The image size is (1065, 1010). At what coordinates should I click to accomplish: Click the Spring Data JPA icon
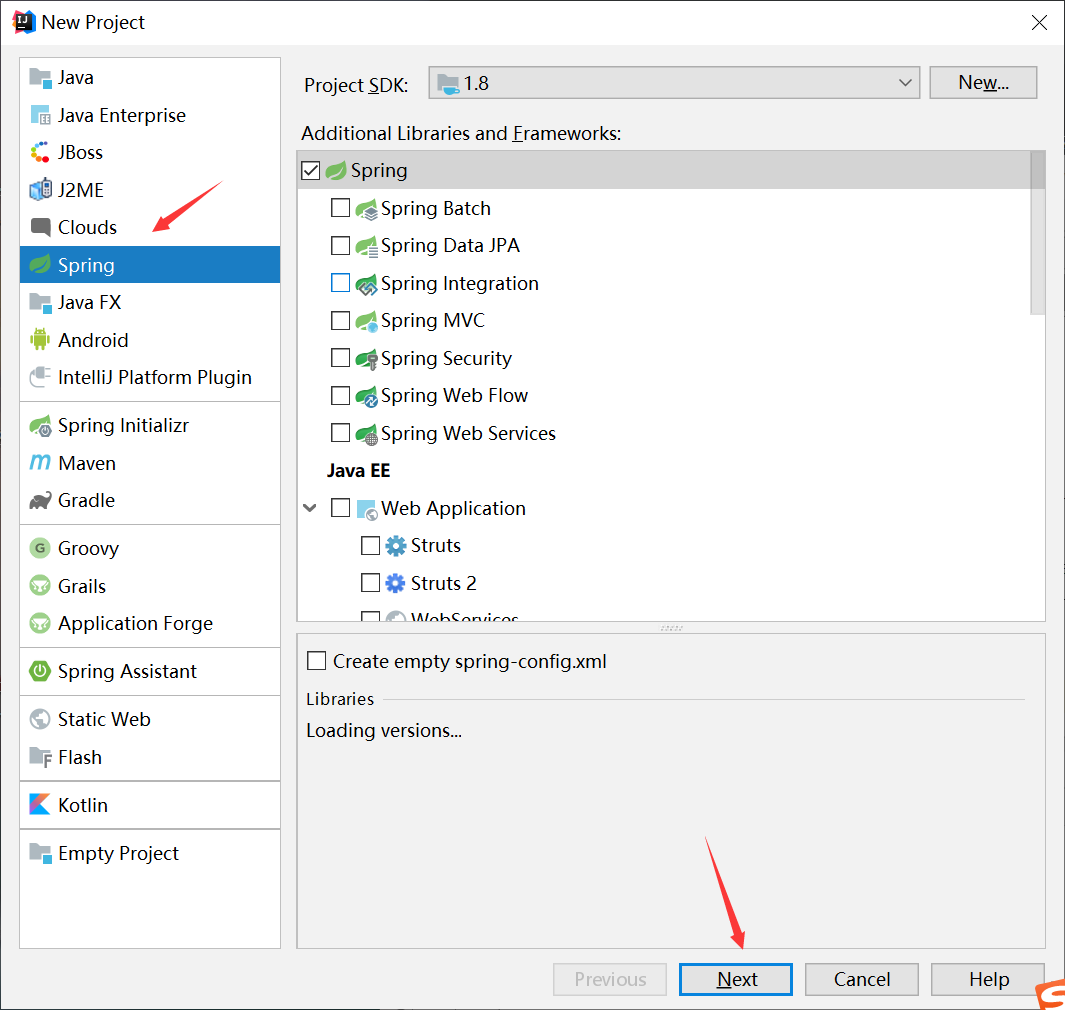coord(367,247)
